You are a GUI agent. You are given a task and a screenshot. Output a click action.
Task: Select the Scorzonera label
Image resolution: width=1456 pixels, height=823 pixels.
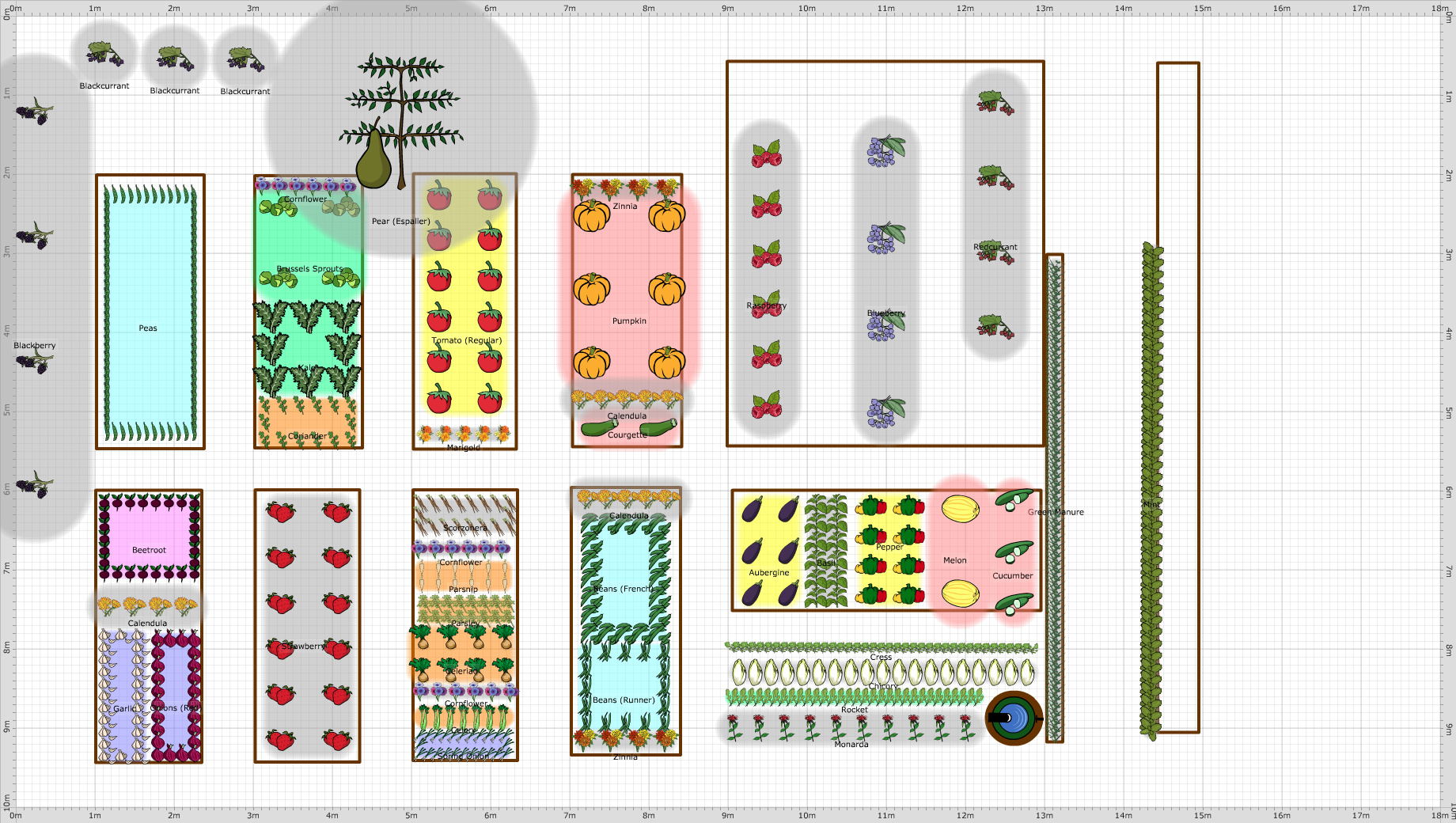click(x=465, y=528)
